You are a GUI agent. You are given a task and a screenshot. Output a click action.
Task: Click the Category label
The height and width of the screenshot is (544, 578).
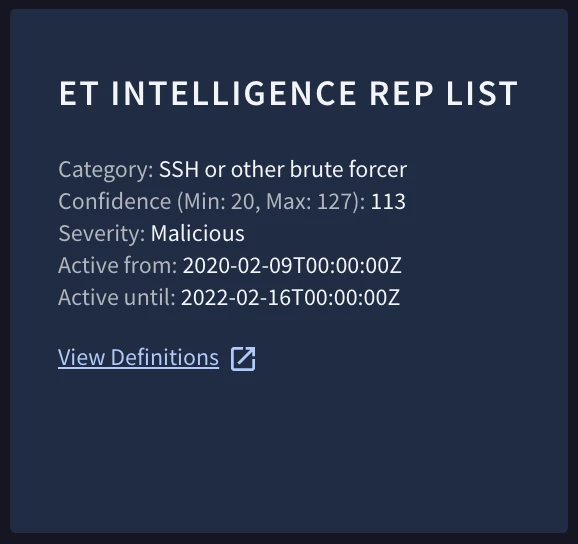(x=106, y=170)
